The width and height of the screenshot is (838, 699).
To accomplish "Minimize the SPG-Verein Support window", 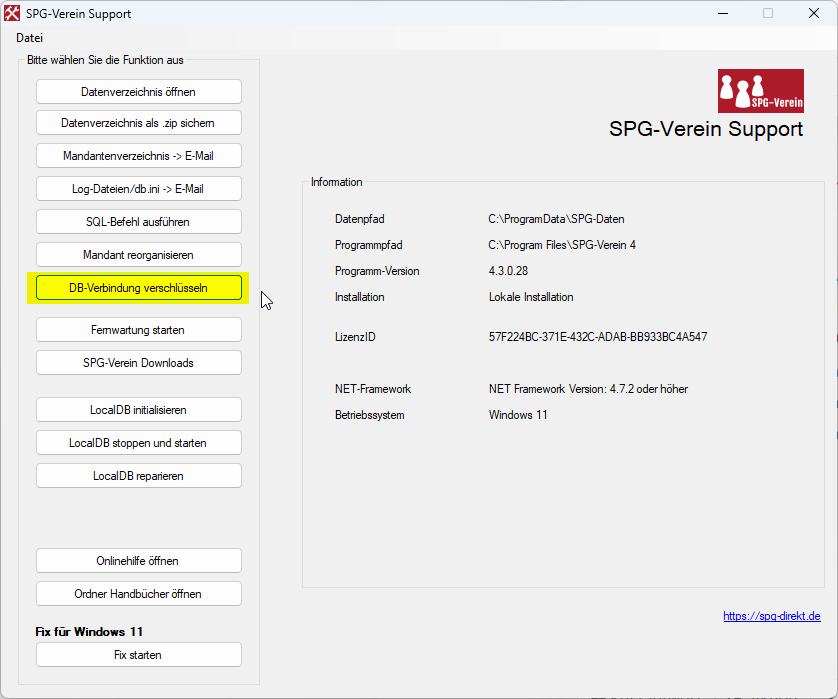I will 723,13.
